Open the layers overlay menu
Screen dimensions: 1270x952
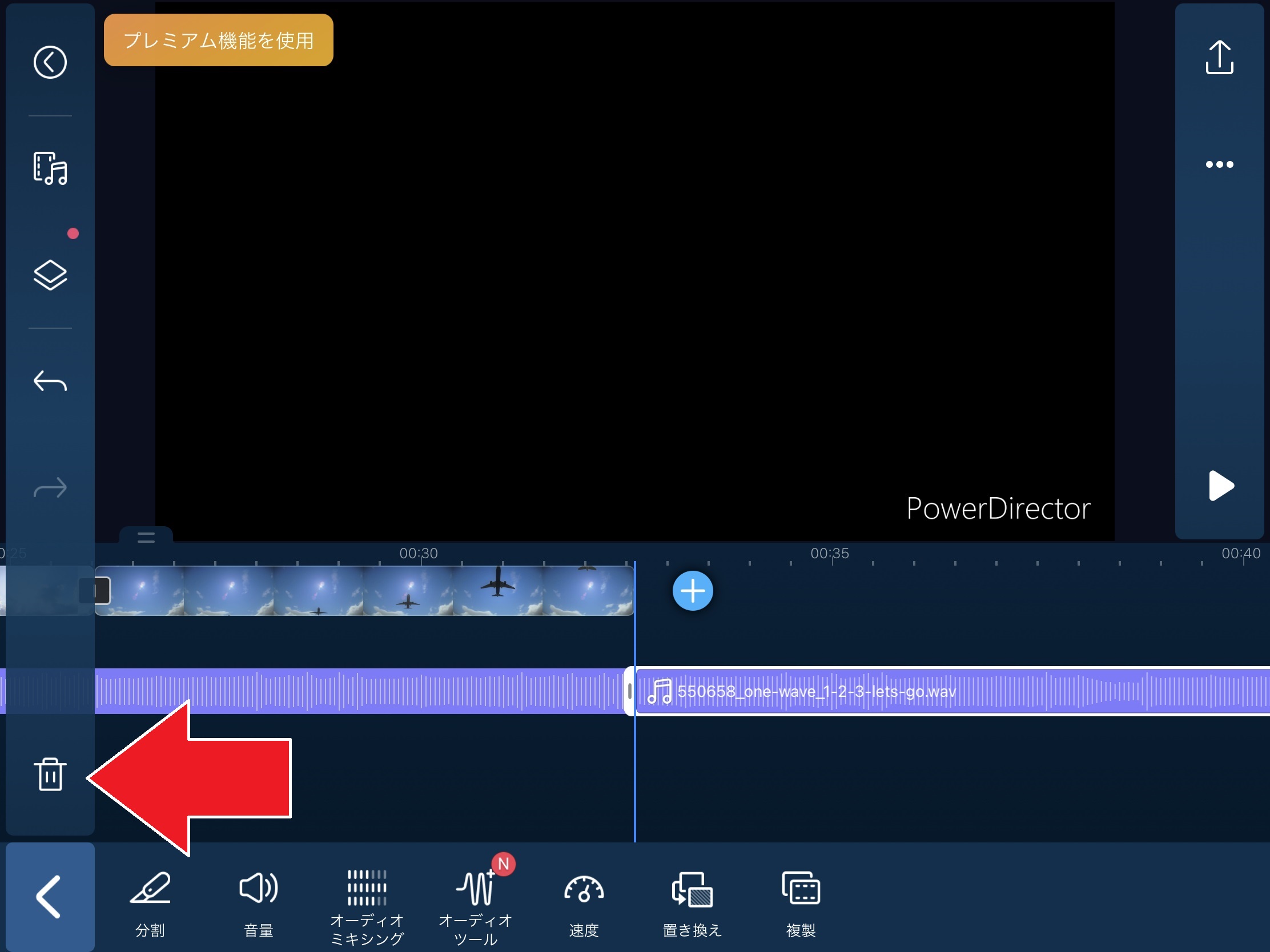(x=50, y=275)
